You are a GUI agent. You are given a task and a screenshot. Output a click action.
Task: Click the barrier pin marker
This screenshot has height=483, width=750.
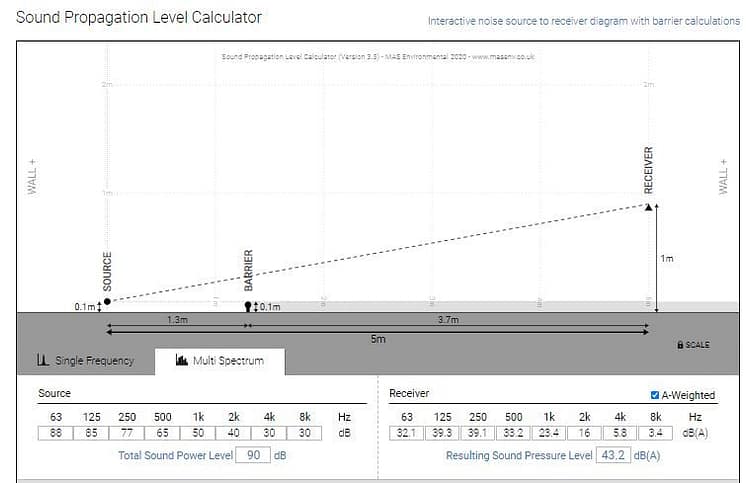click(x=248, y=305)
